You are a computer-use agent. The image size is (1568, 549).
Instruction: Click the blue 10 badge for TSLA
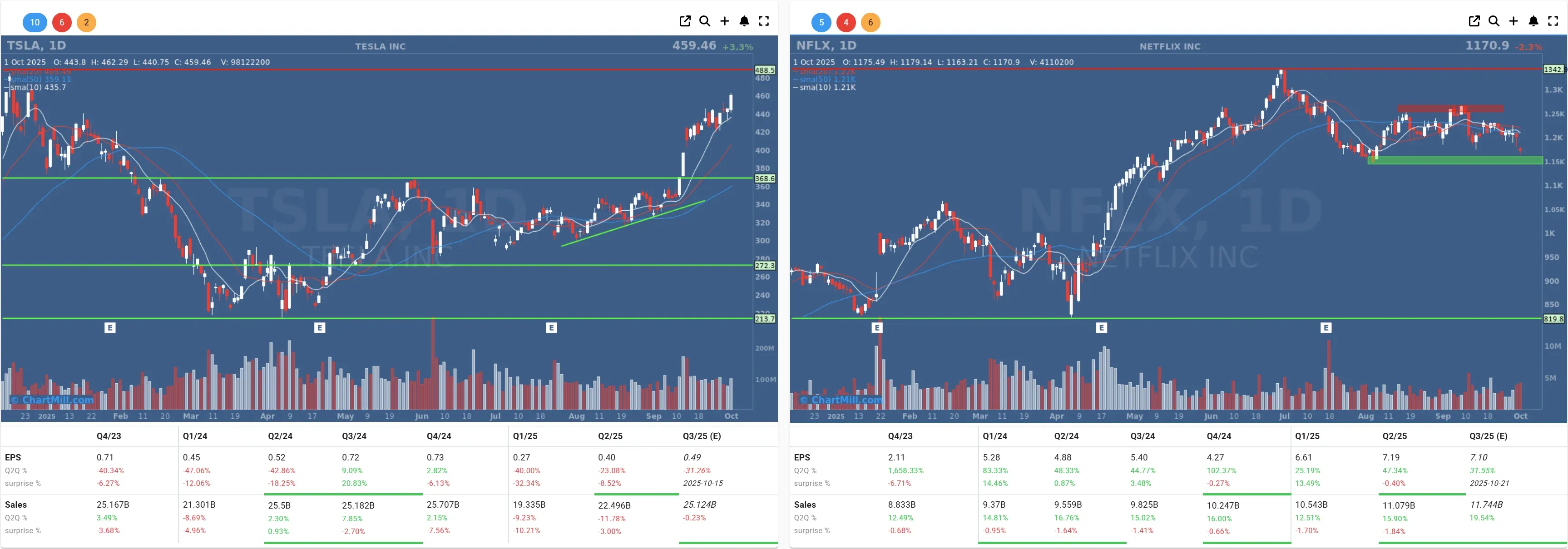35,23
